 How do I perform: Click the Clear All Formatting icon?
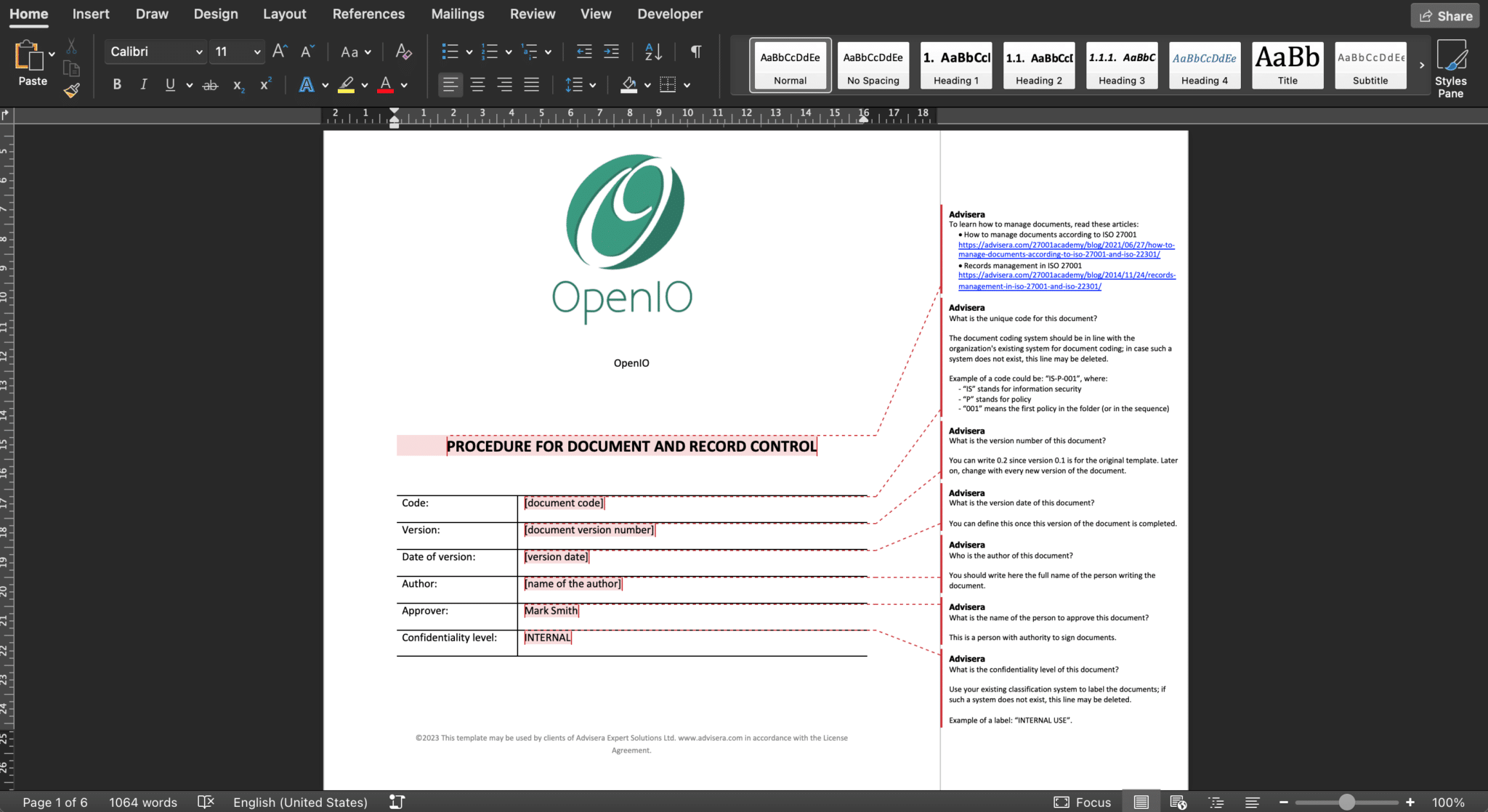tap(403, 52)
